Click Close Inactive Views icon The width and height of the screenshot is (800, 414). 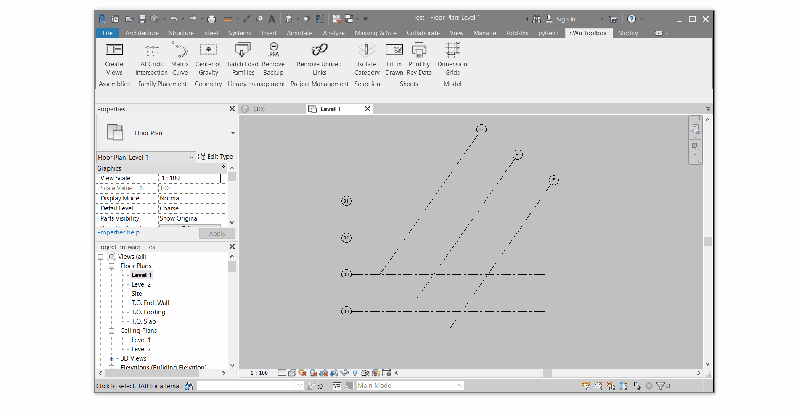pos(337,19)
